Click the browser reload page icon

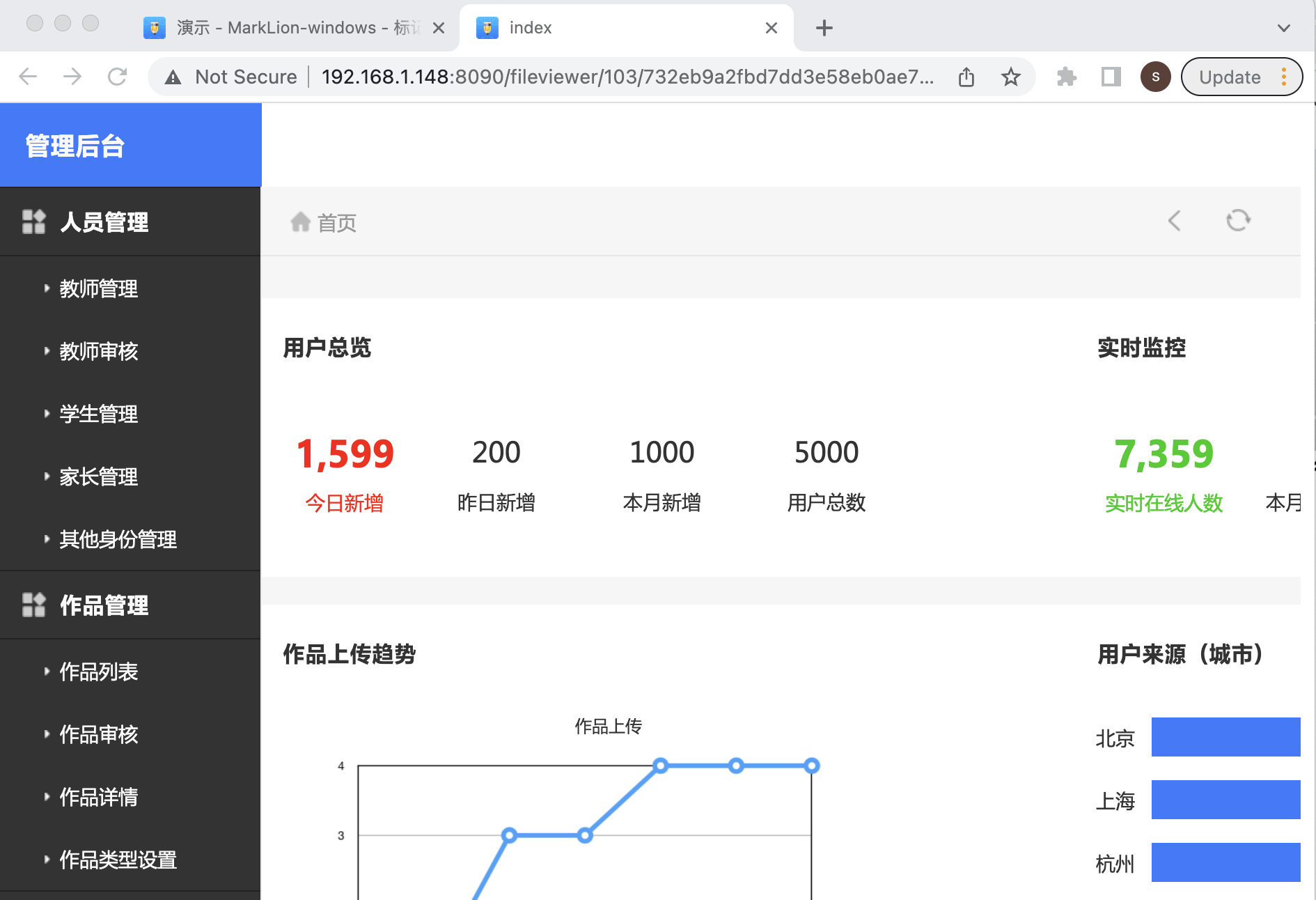click(117, 77)
